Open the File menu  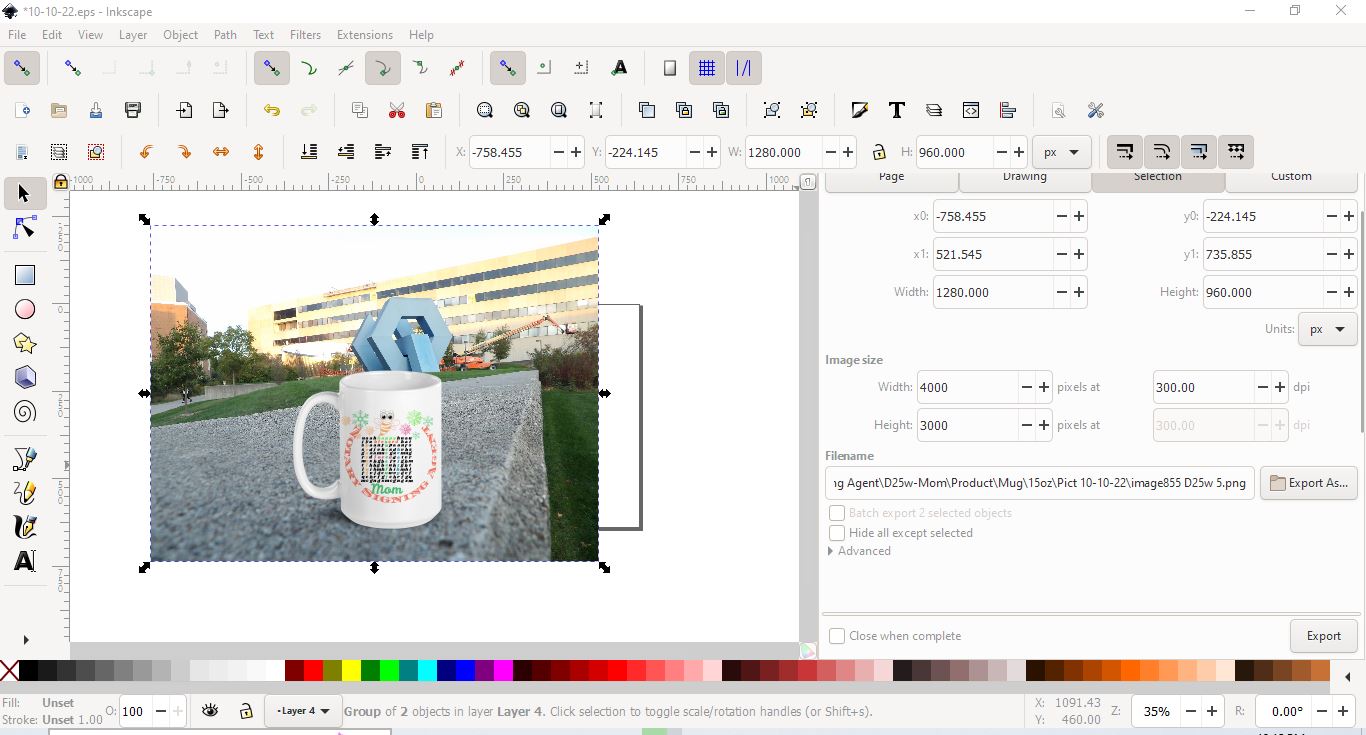pos(17,34)
